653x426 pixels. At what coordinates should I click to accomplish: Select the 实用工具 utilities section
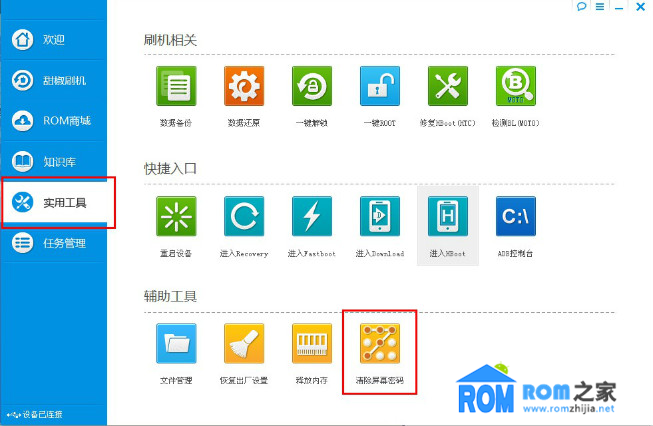[53, 202]
